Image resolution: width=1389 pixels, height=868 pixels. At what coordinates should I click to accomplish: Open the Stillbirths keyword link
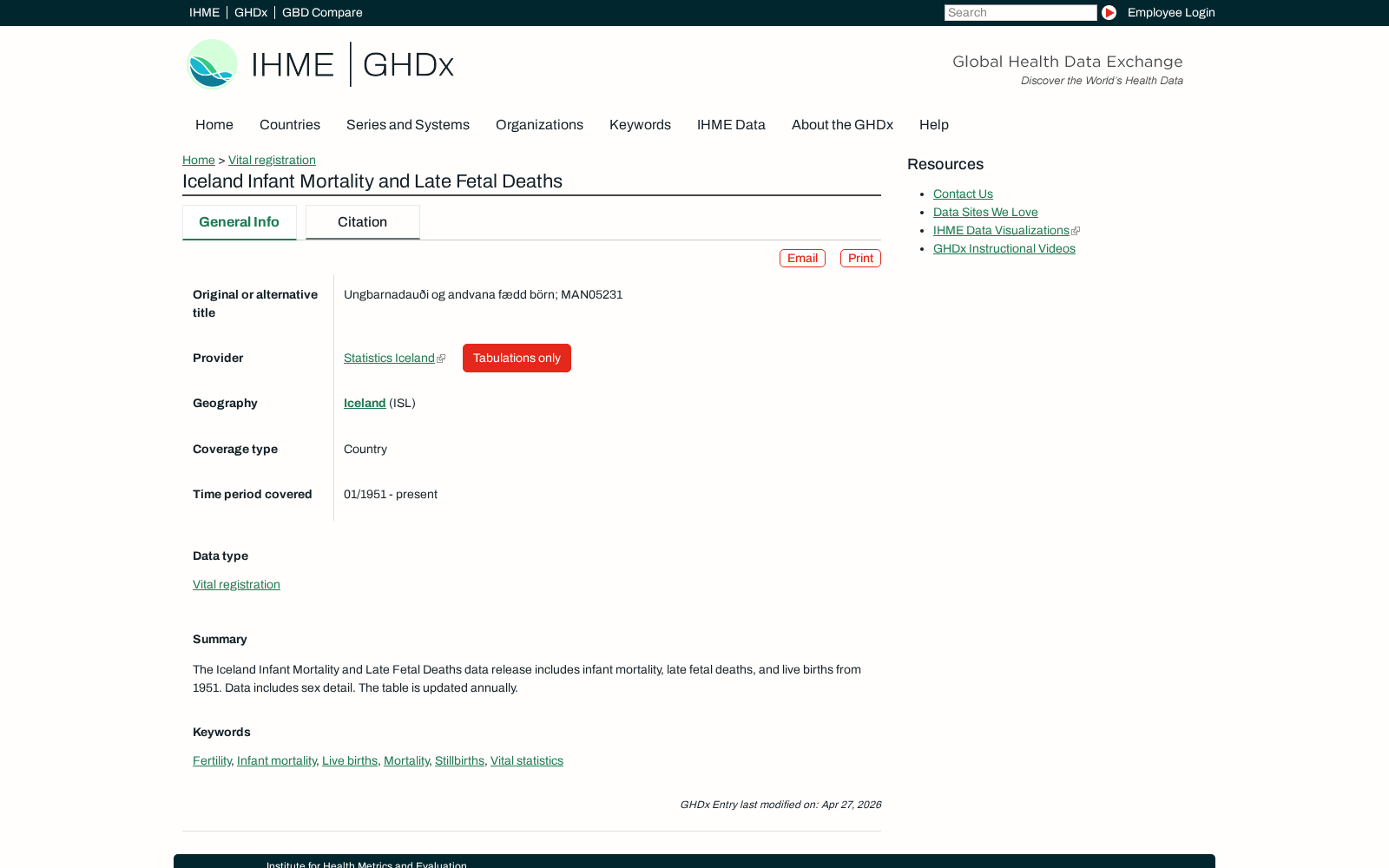459,760
